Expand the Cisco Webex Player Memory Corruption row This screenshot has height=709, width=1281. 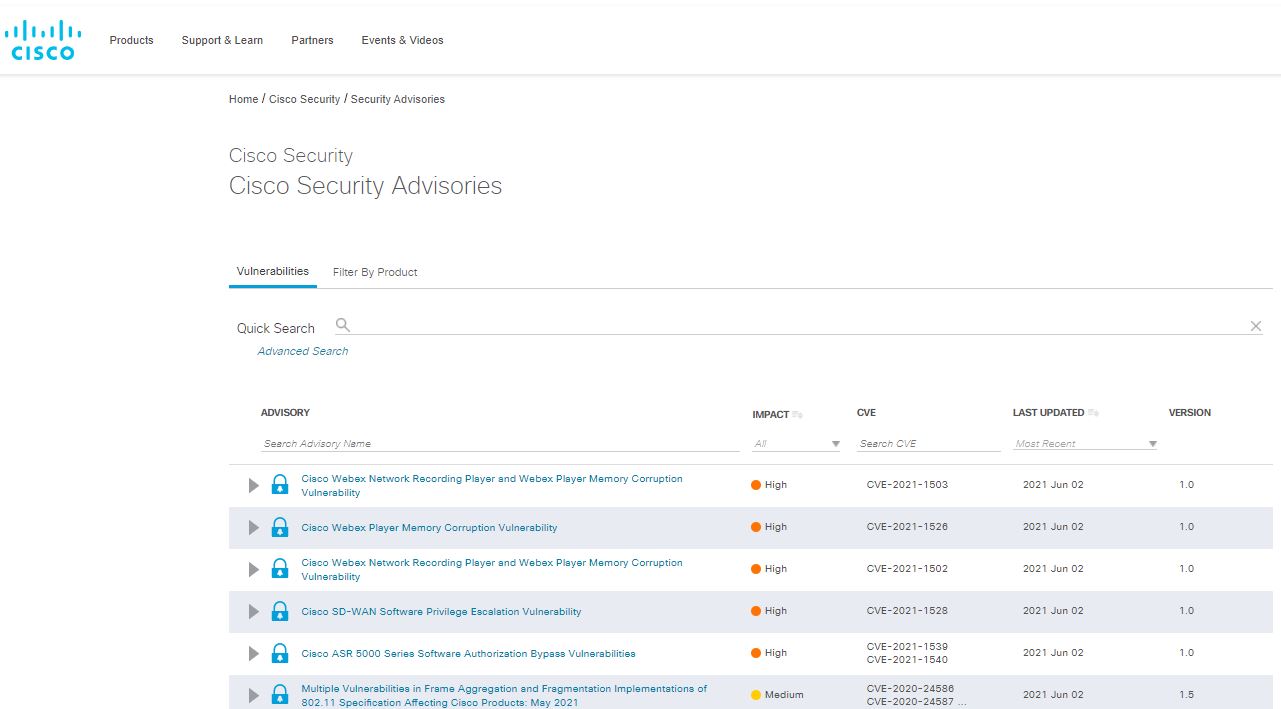point(254,527)
